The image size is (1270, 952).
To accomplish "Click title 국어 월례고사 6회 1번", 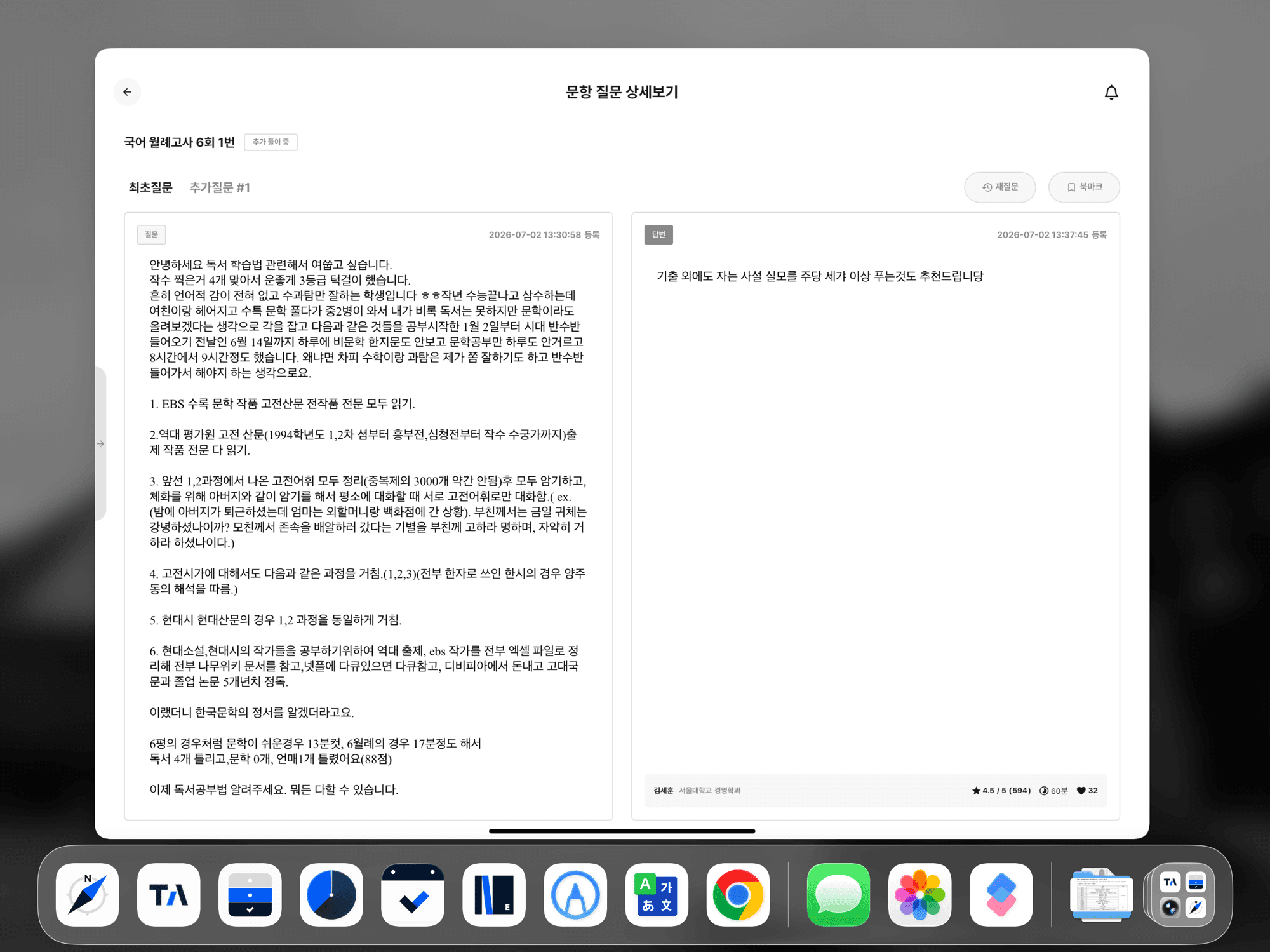I will [x=179, y=142].
